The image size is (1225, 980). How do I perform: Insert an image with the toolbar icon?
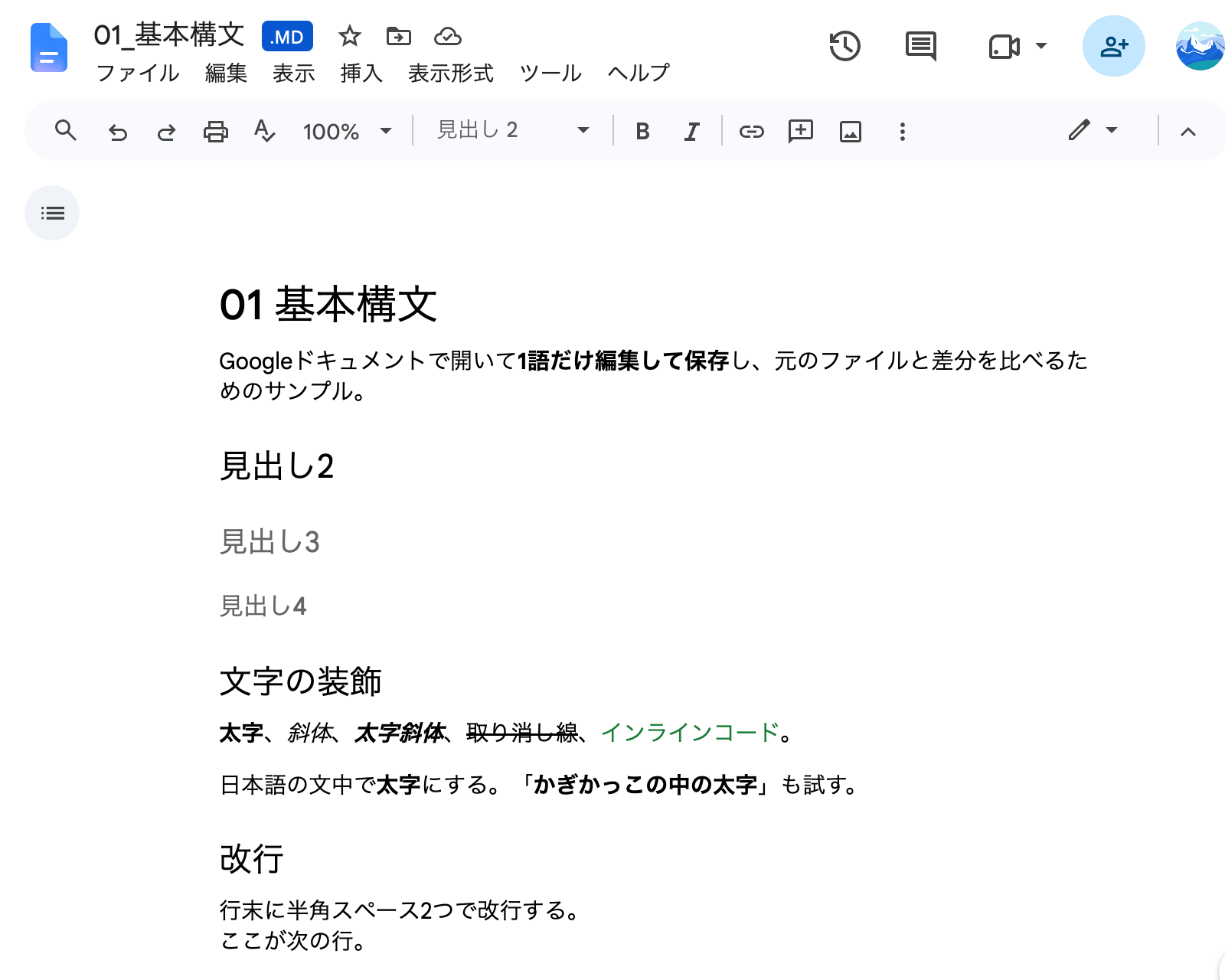(851, 131)
